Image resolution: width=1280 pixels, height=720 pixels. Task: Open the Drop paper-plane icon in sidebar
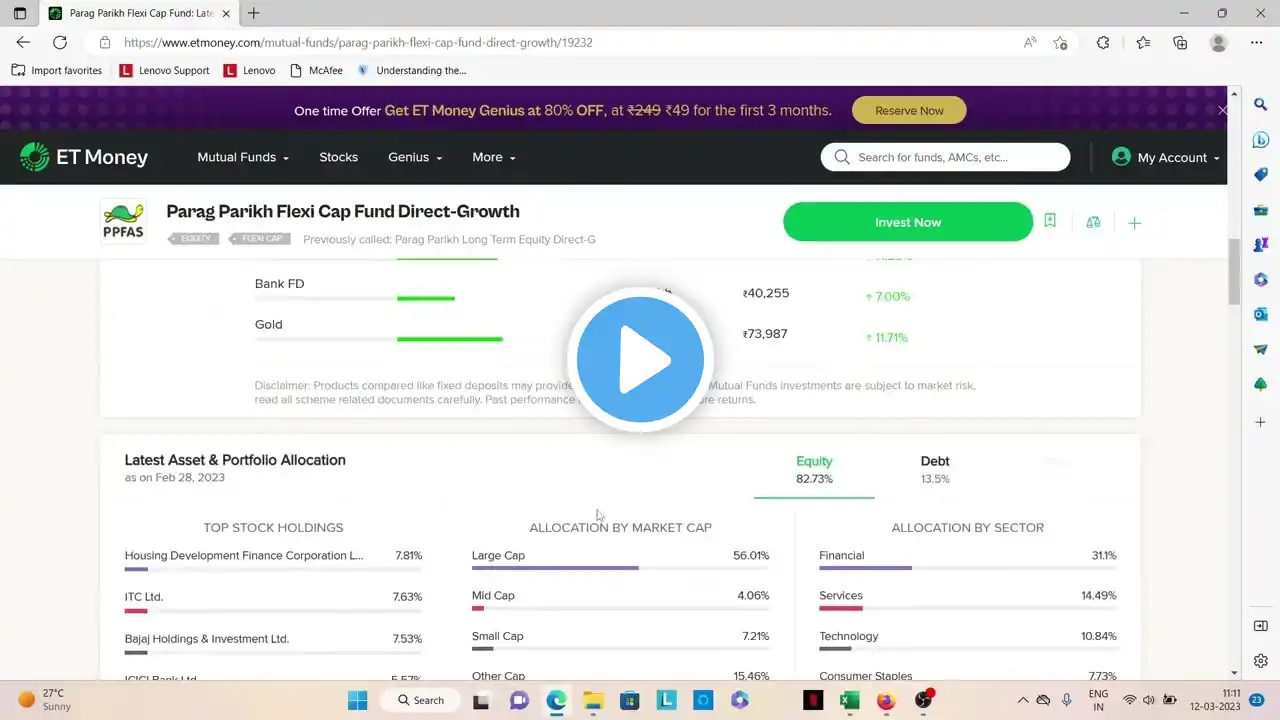pyautogui.click(x=1261, y=349)
